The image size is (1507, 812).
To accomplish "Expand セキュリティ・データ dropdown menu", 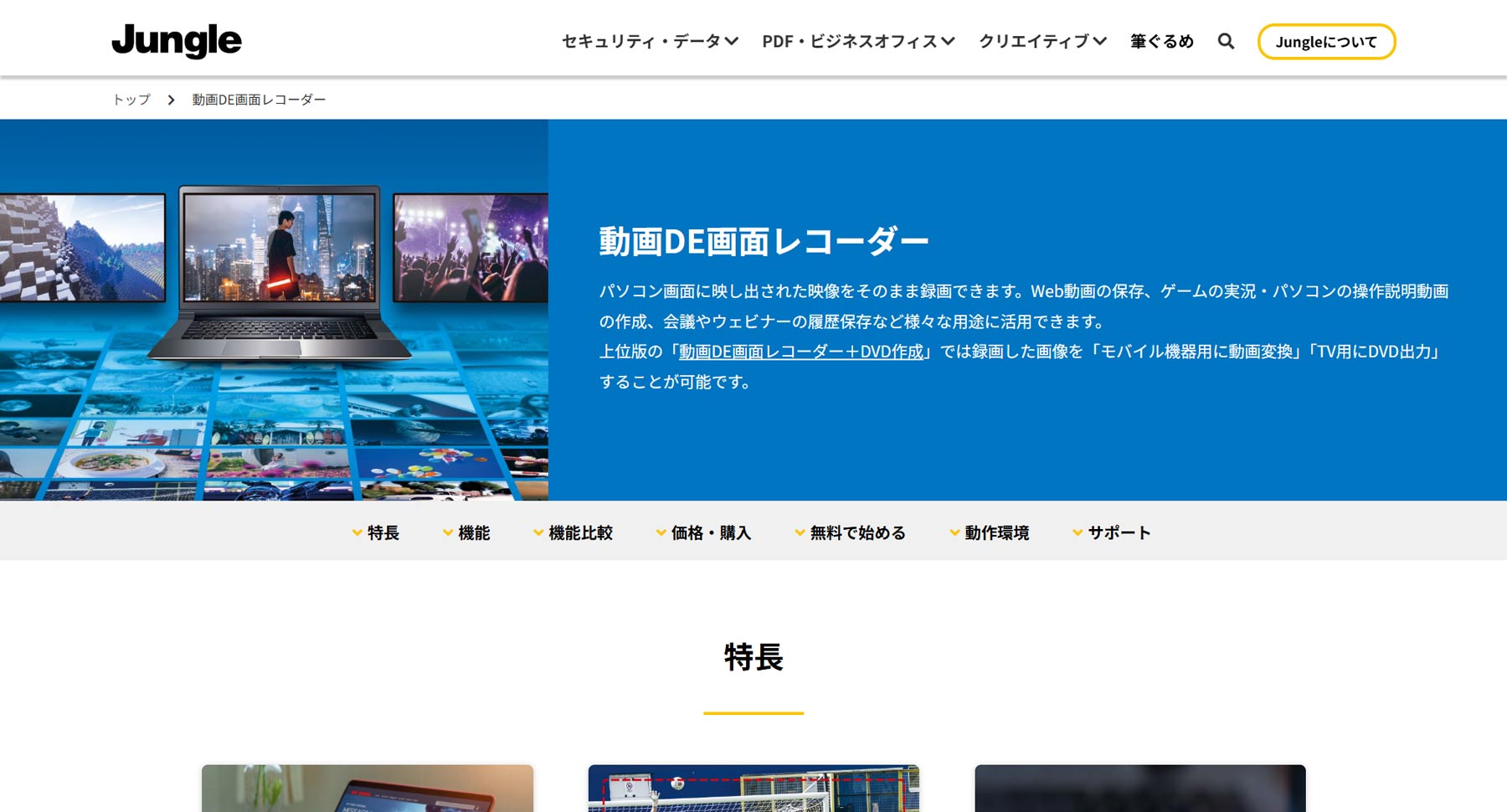I will [x=650, y=41].
